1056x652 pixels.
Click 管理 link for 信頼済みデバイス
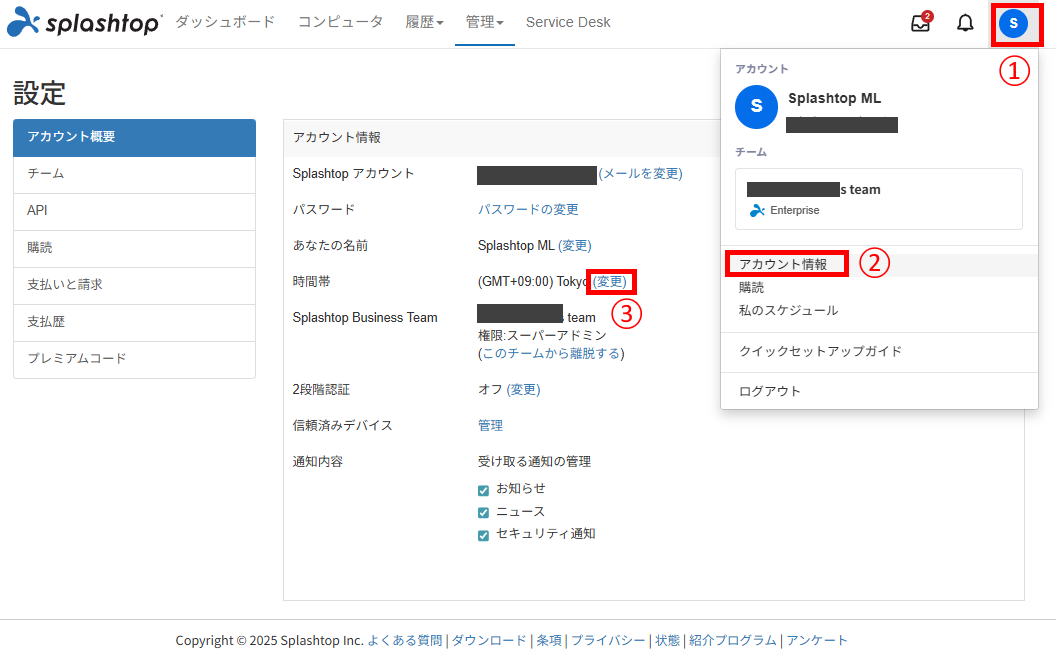click(490, 426)
